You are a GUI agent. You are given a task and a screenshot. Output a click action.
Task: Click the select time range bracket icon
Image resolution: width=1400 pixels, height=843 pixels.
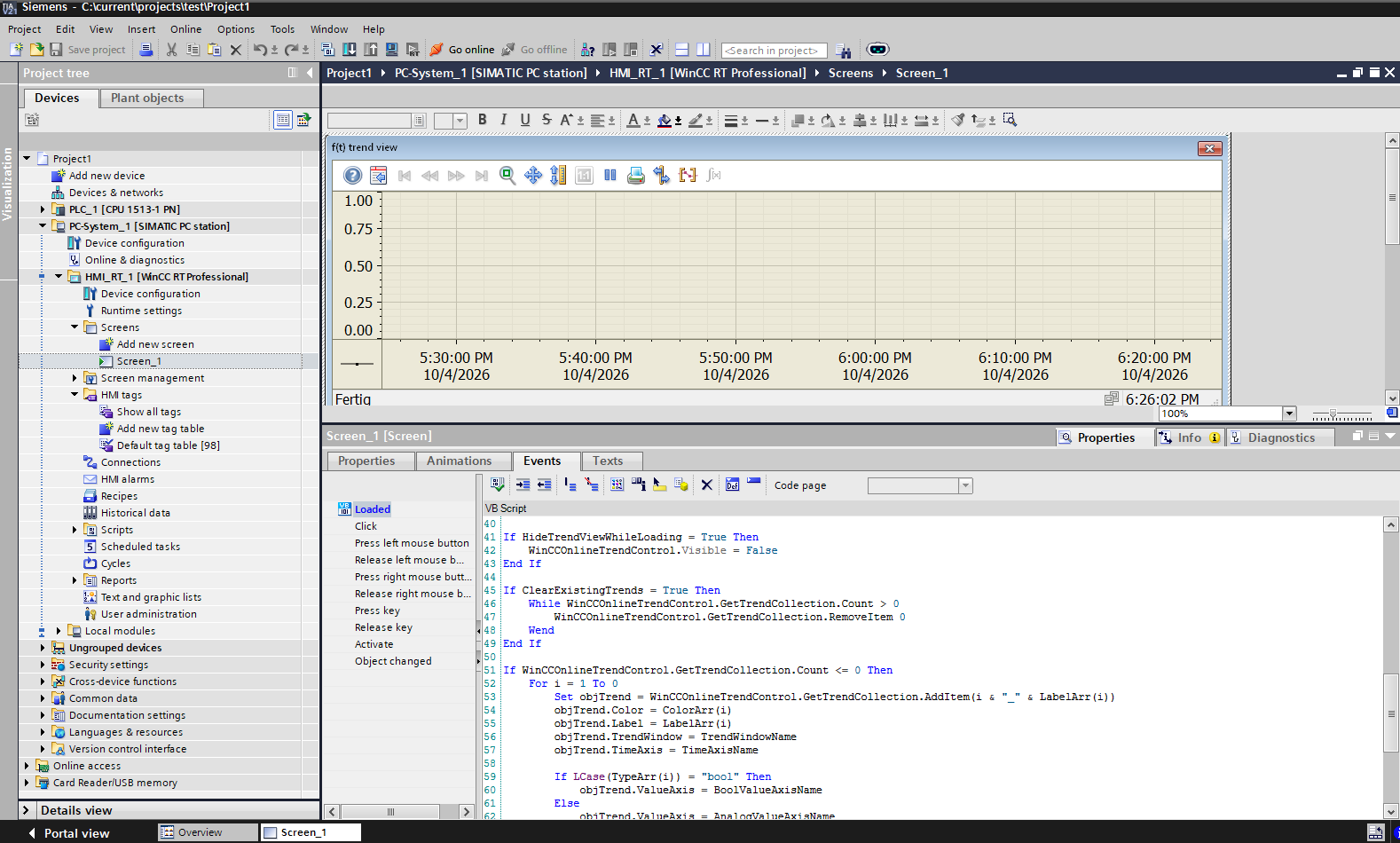point(688,176)
